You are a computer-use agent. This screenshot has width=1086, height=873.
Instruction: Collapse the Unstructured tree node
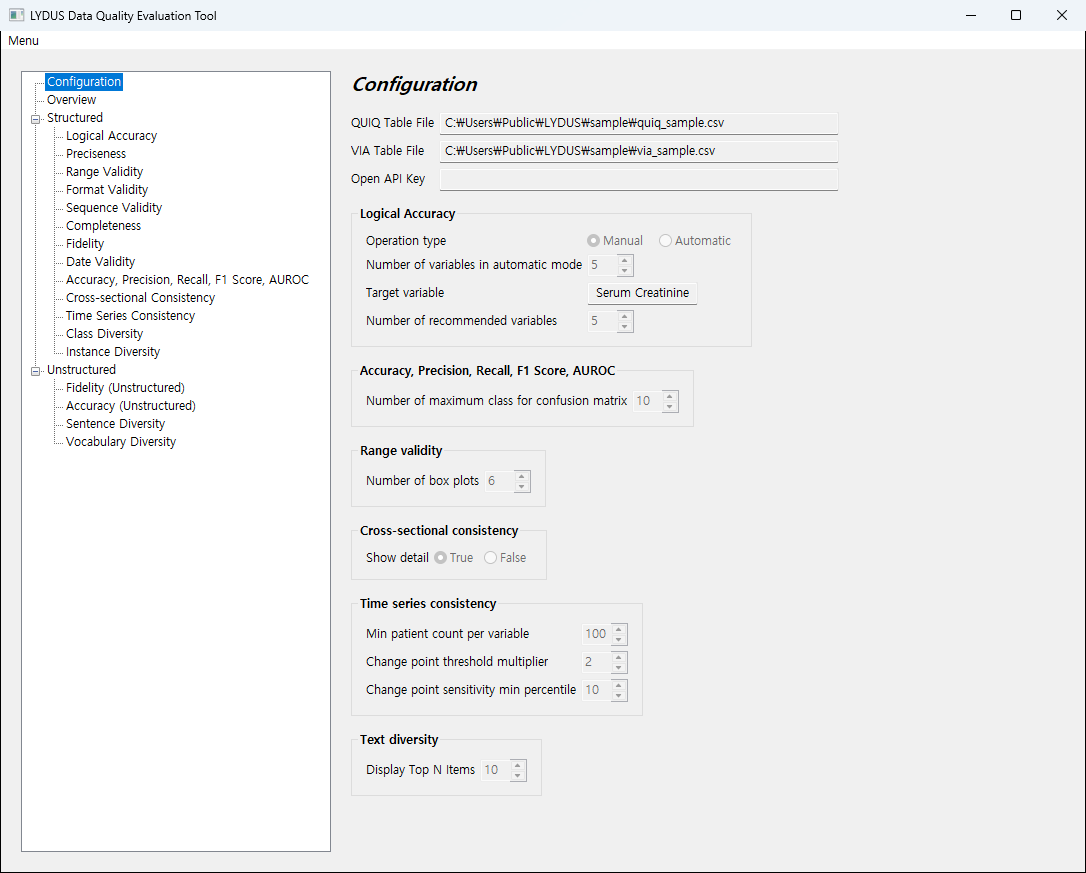(x=35, y=371)
